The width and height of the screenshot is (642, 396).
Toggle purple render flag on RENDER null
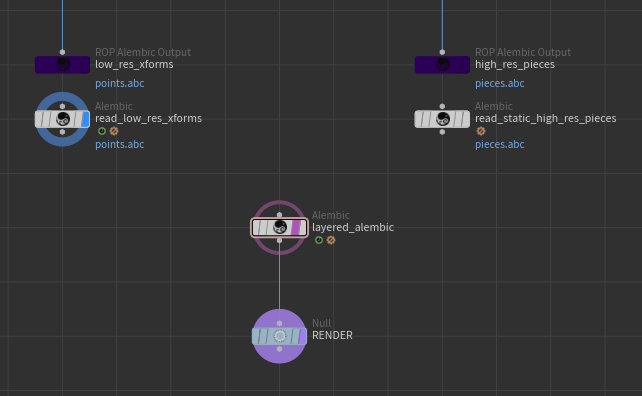click(x=302, y=336)
